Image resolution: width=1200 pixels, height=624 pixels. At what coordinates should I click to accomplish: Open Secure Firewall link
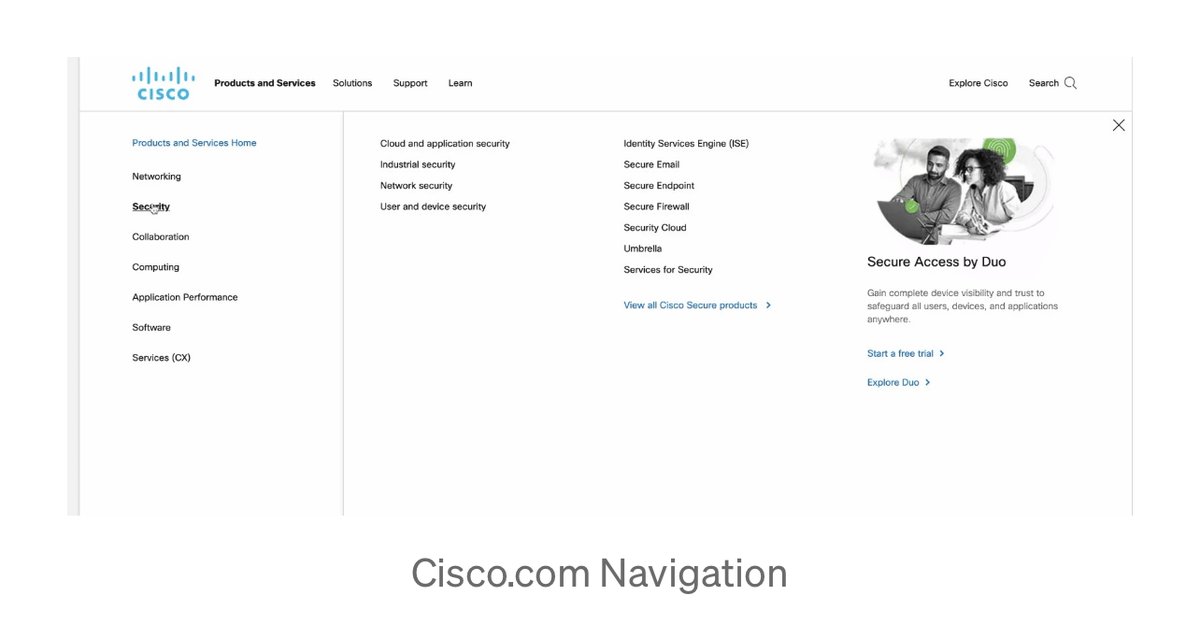(656, 207)
